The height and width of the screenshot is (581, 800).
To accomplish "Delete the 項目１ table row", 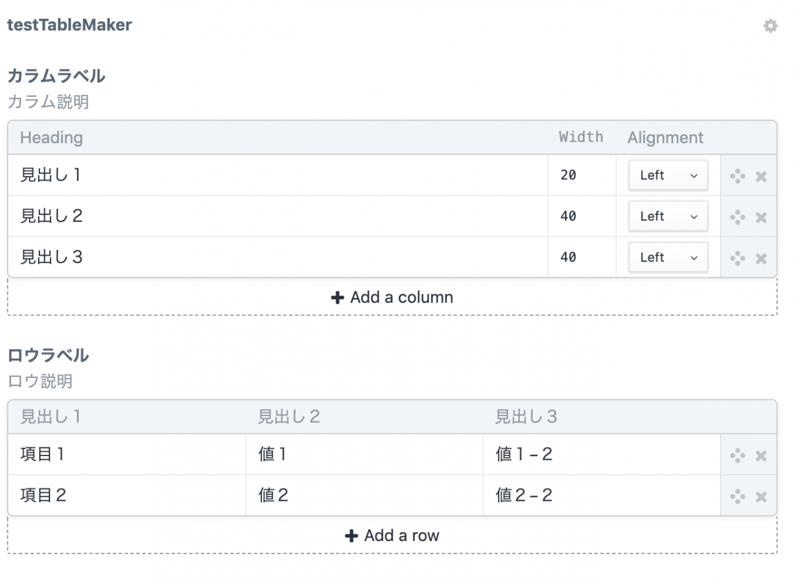I will pyautogui.click(x=761, y=456).
